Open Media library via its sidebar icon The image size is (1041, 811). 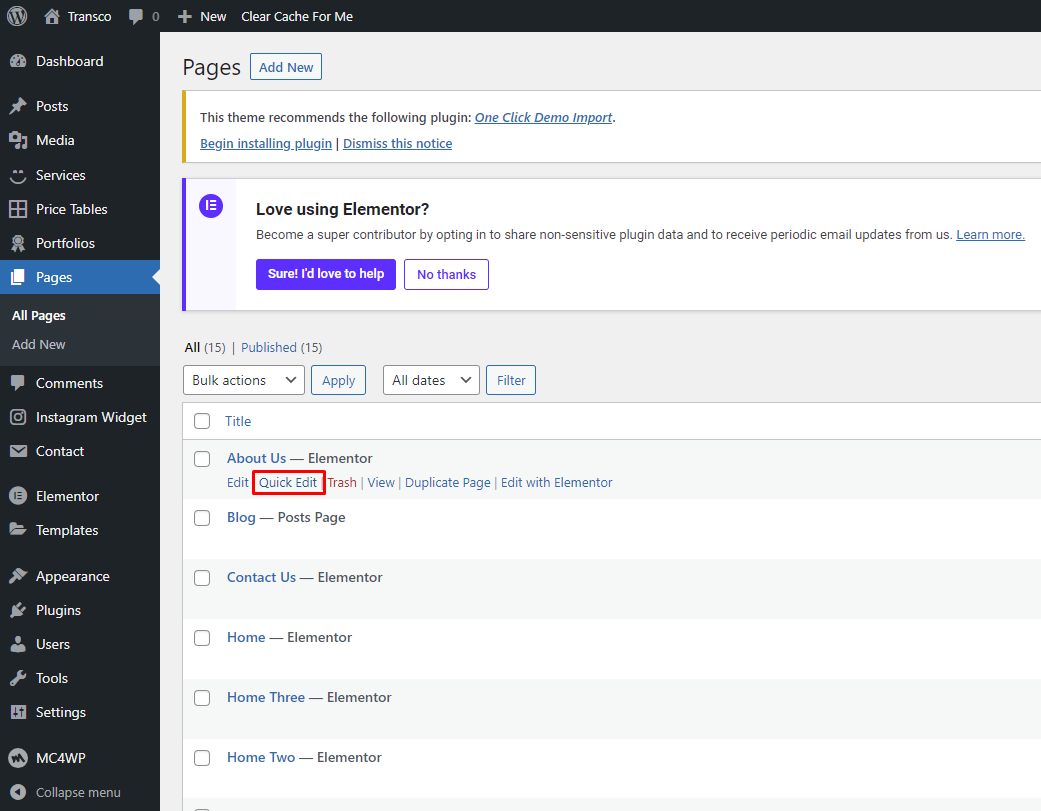[18, 140]
